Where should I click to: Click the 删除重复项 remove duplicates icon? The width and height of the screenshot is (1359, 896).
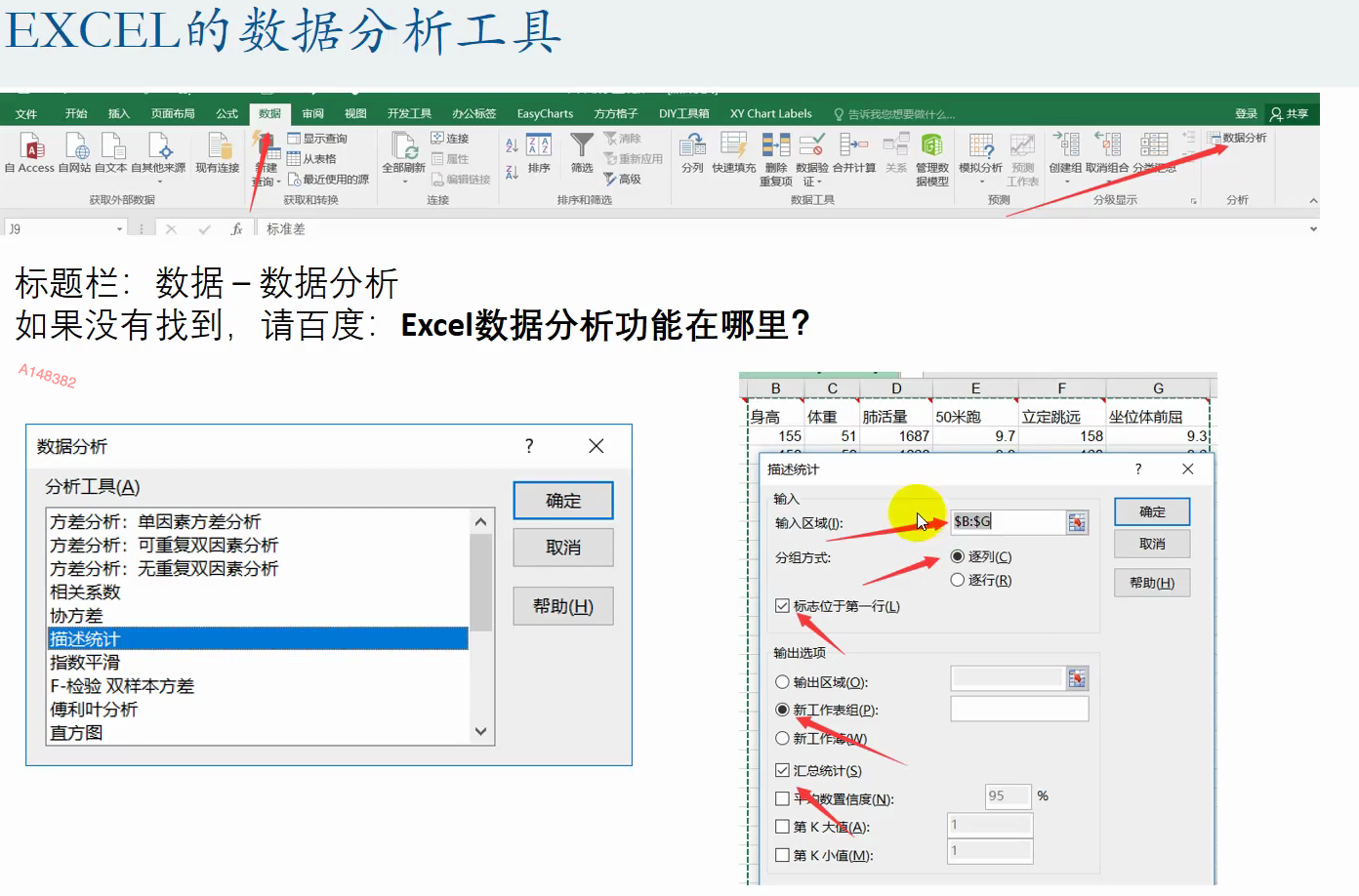776,145
